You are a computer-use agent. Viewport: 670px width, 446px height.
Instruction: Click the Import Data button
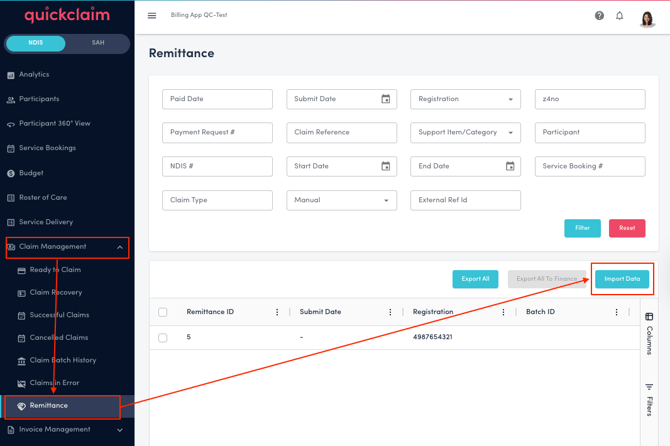pos(622,279)
